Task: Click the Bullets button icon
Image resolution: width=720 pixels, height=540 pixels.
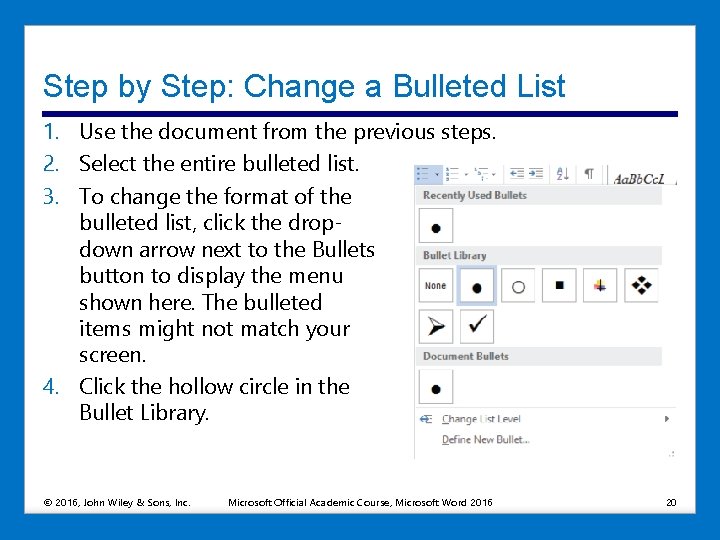Action: click(x=423, y=174)
